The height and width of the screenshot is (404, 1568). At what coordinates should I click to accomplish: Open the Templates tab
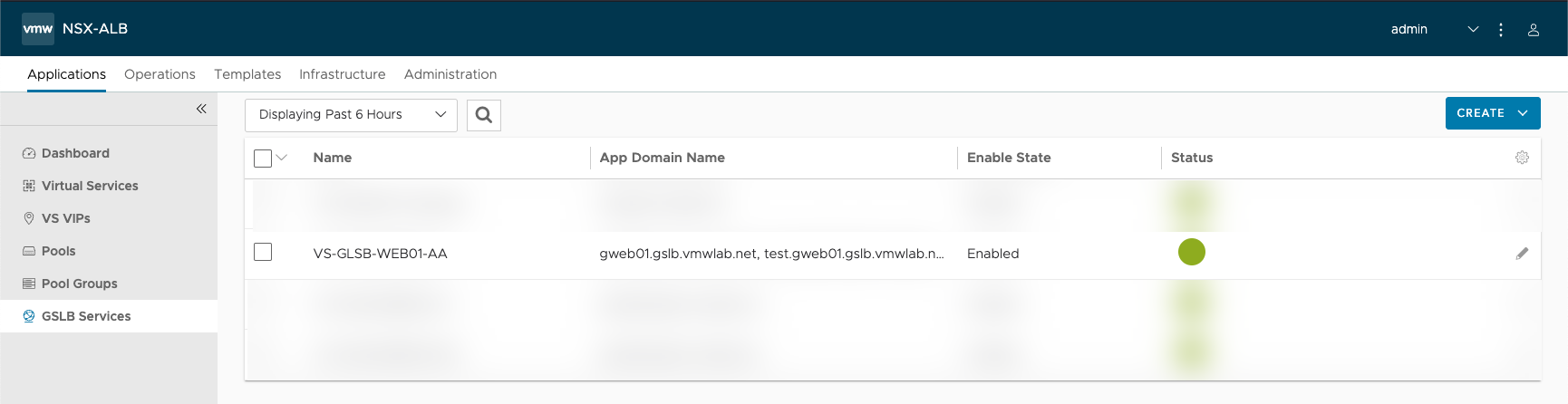[247, 74]
